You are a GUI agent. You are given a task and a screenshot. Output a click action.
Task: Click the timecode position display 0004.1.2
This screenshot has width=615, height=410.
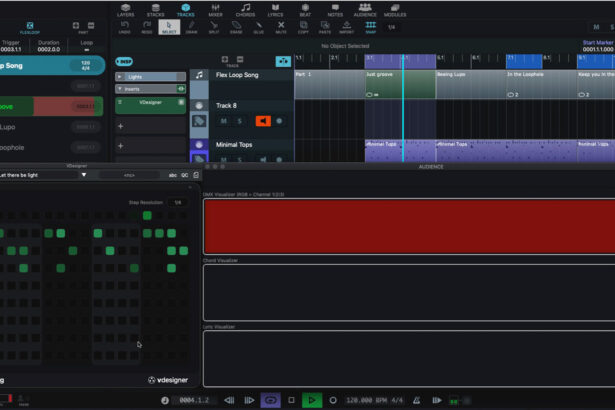pos(195,400)
